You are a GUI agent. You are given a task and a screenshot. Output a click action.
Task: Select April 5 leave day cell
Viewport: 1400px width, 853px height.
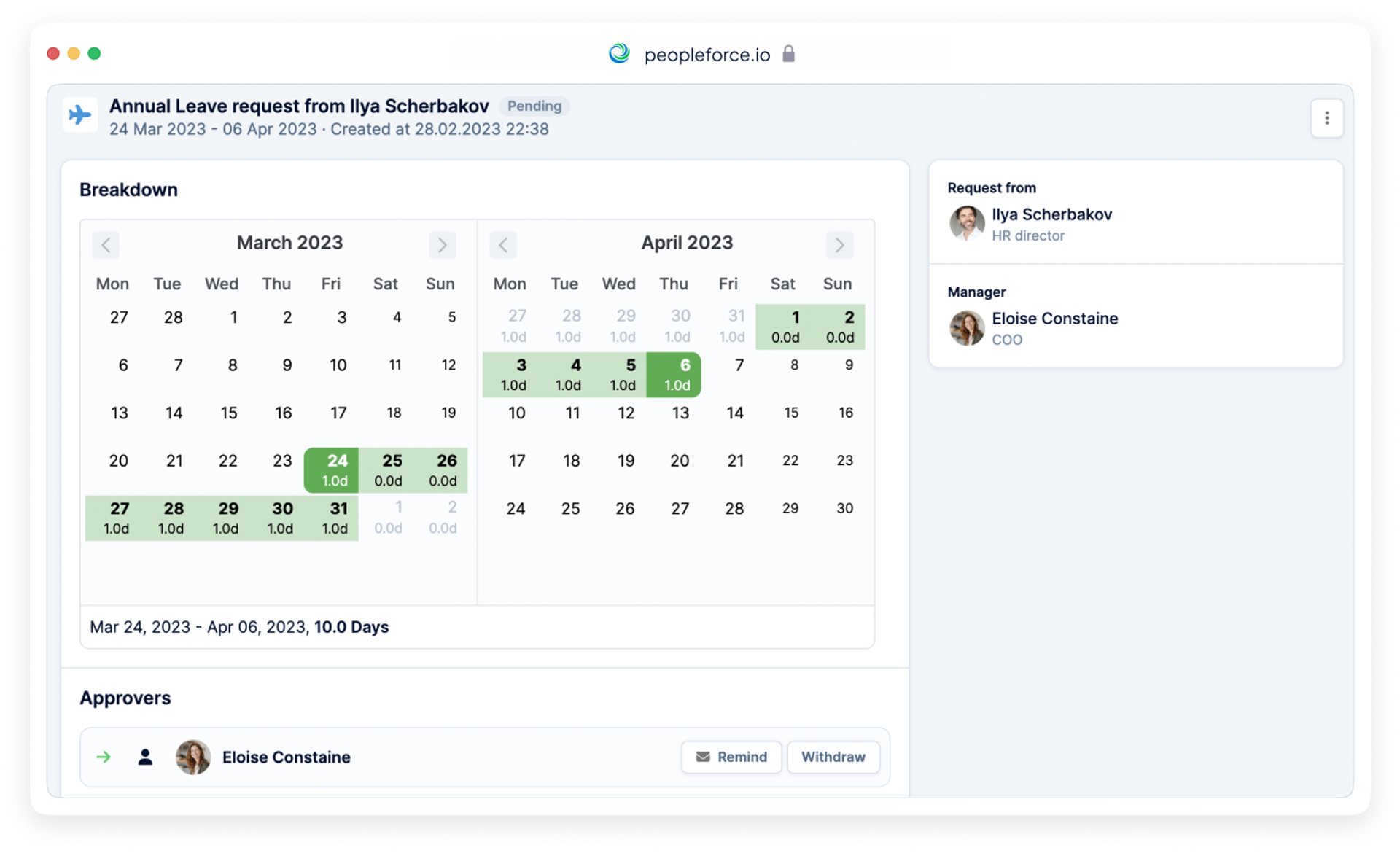click(x=619, y=375)
